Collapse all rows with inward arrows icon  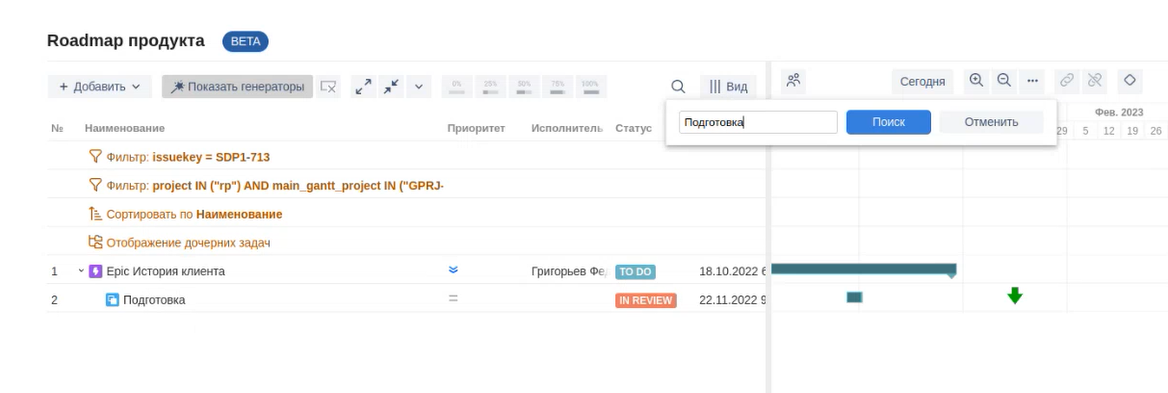click(x=391, y=86)
